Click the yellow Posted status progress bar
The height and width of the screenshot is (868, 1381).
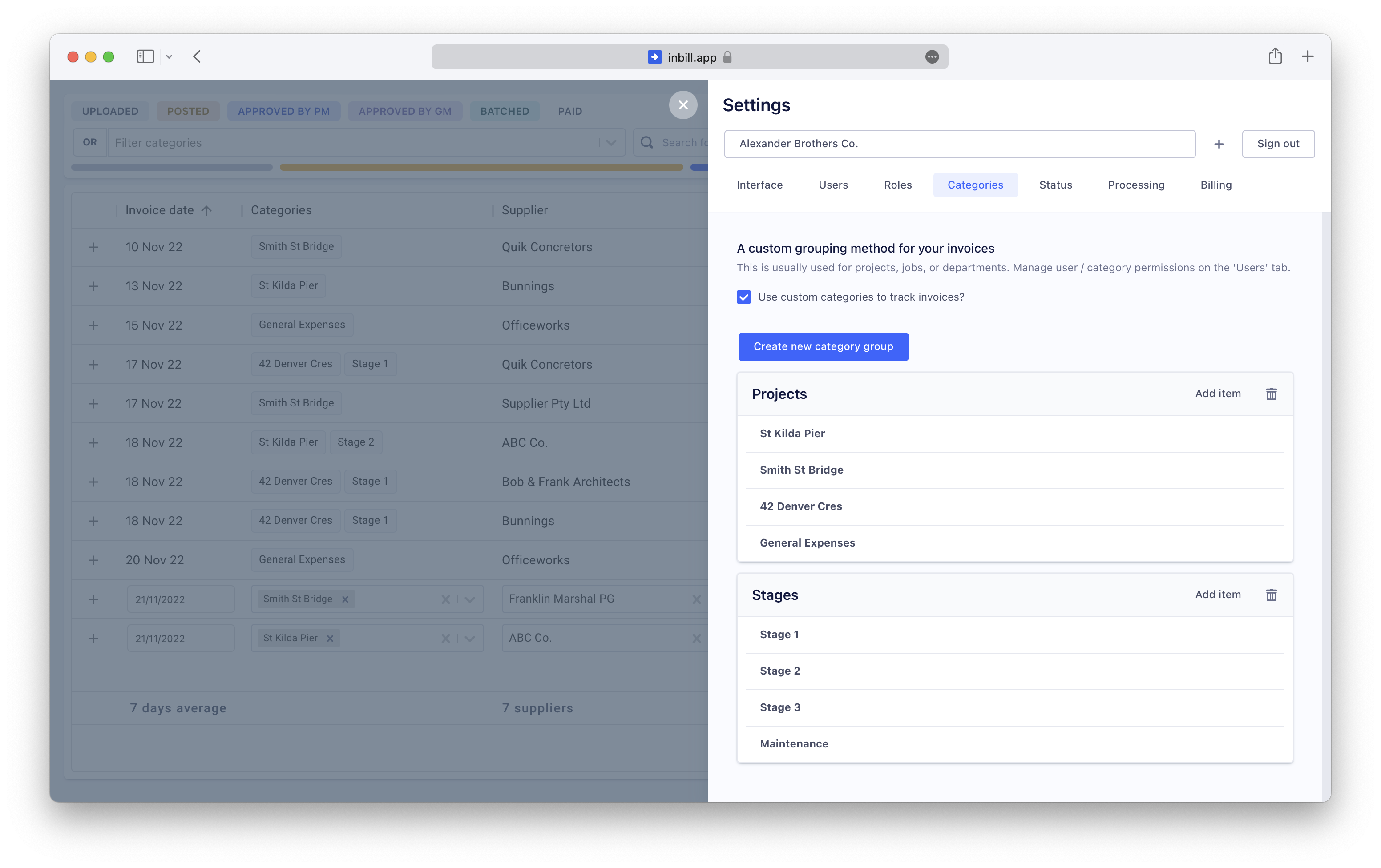pyautogui.click(x=481, y=167)
